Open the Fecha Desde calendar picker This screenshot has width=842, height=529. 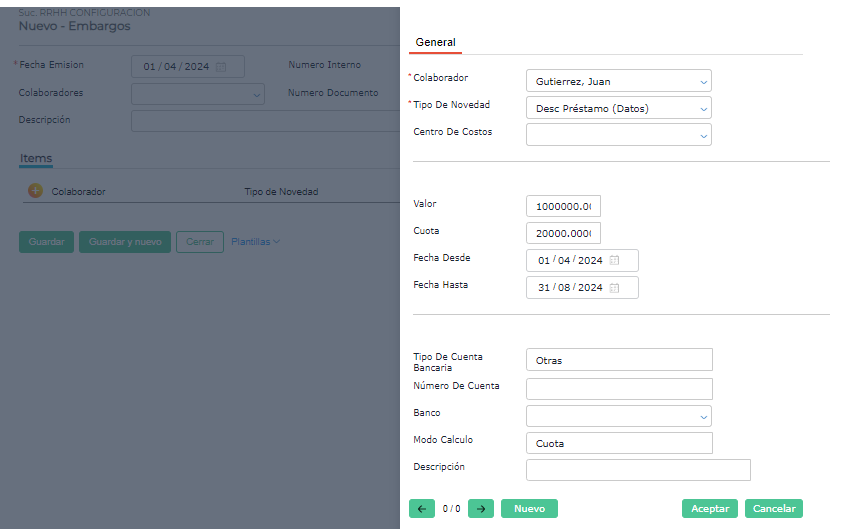click(x=615, y=261)
